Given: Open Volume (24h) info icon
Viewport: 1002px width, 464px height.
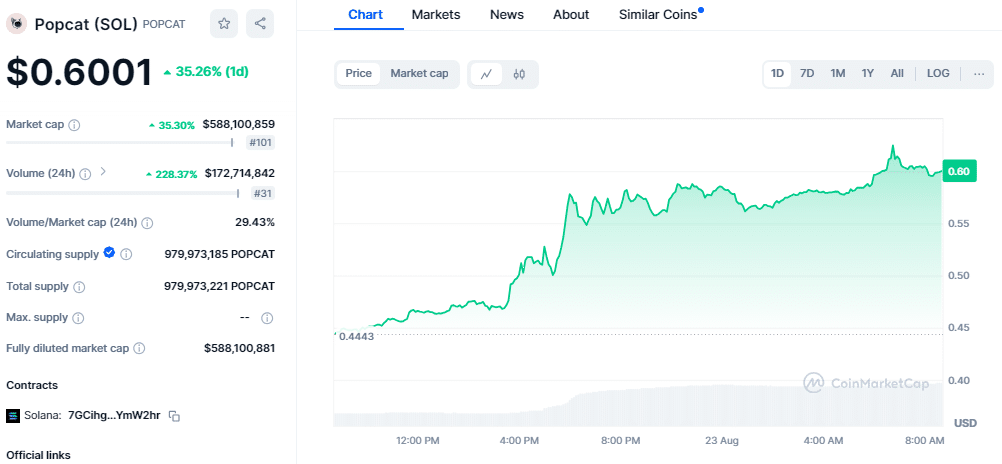Looking at the screenshot, I should point(85,174).
